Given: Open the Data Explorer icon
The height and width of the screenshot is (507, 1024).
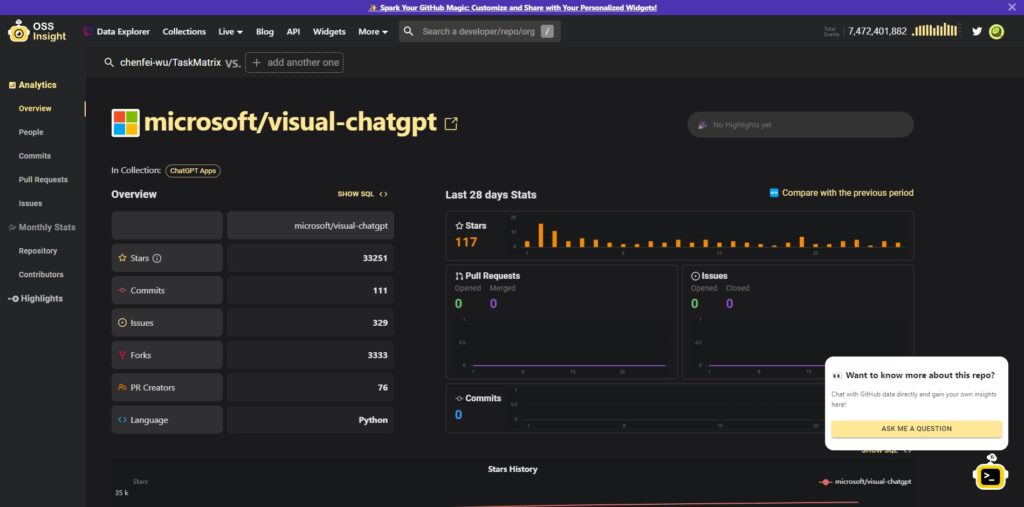Looking at the screenshot, I should [x=88, y=31].
